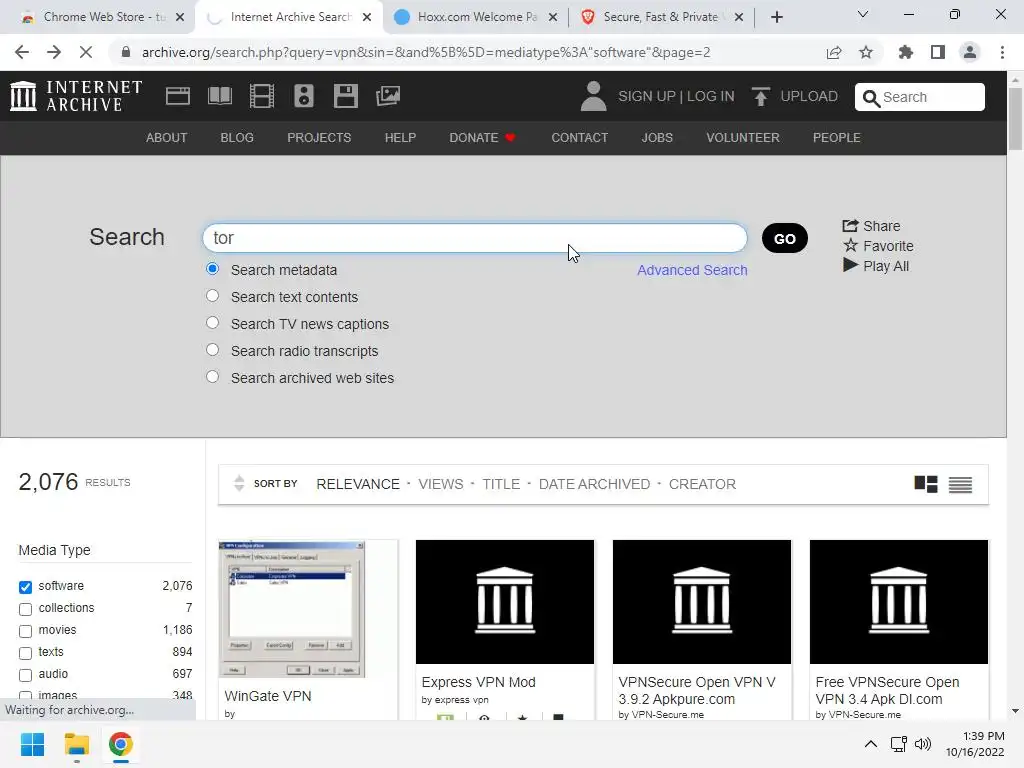Click the SIGN UP link
Screen dimensions: 1024x768
(x=647, y=97)
